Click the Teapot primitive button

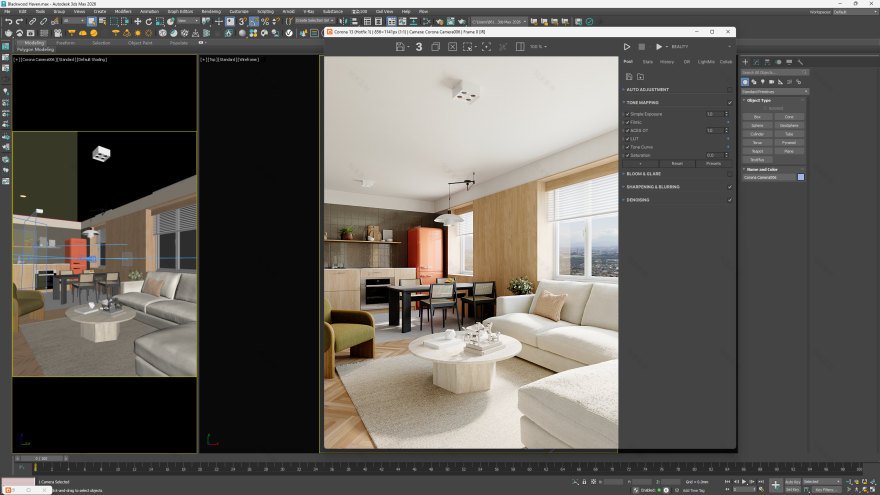(757, 151)
